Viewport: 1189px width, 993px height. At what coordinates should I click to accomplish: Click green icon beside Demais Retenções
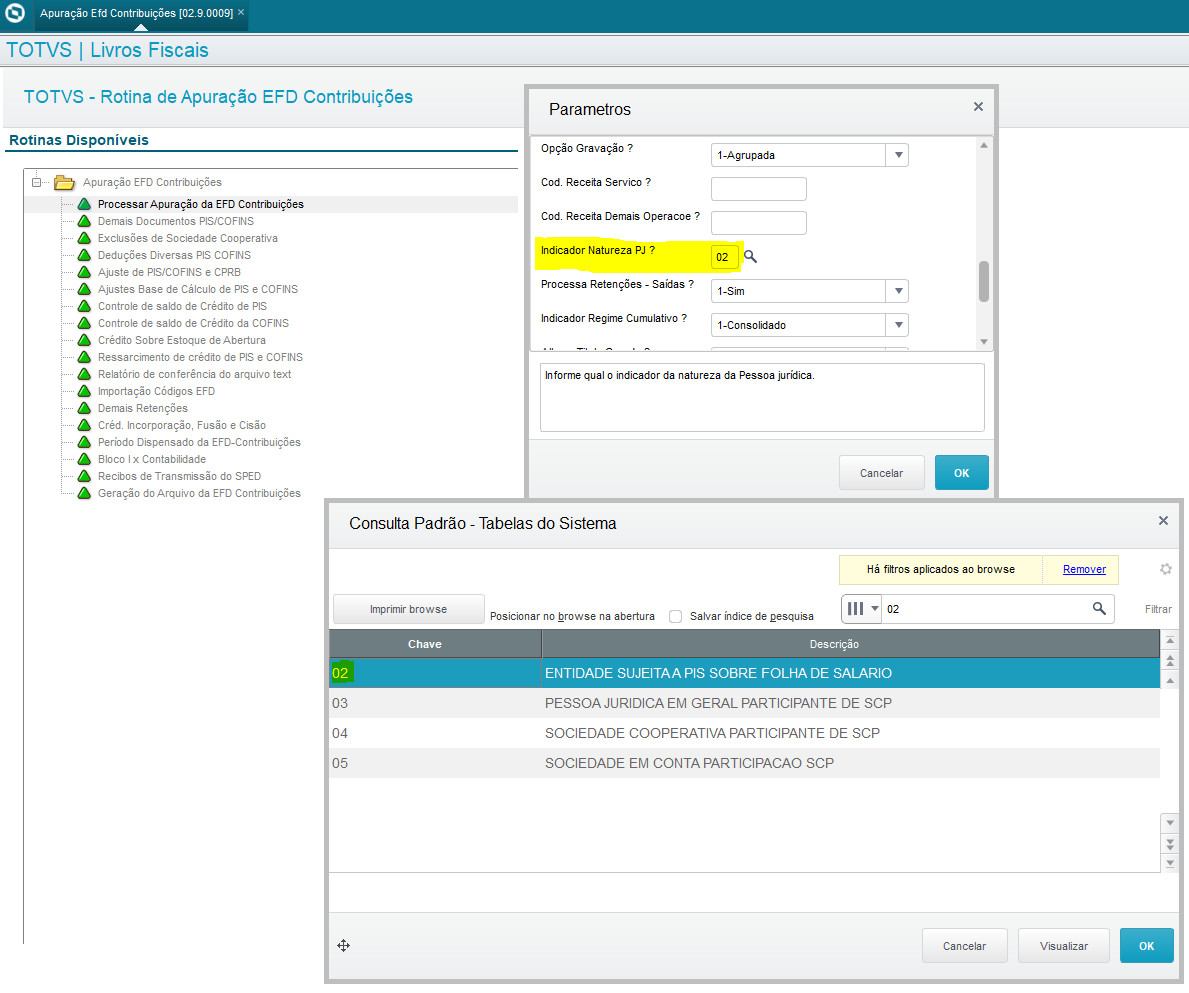click(x=84, y=408)
